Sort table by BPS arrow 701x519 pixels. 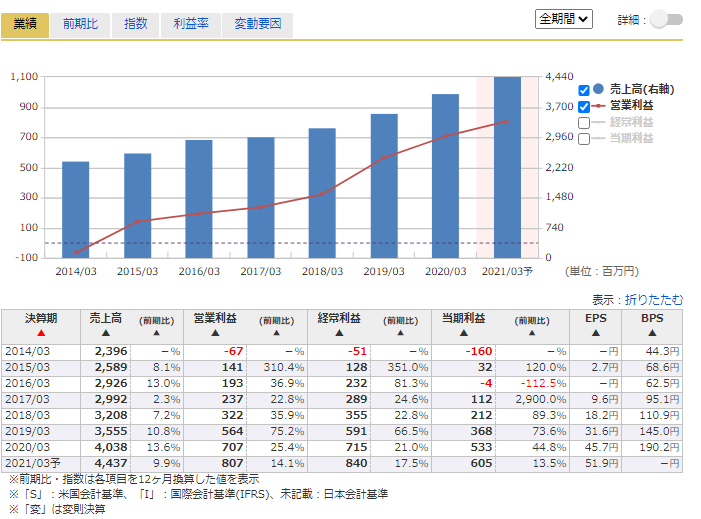coord(652,333)
